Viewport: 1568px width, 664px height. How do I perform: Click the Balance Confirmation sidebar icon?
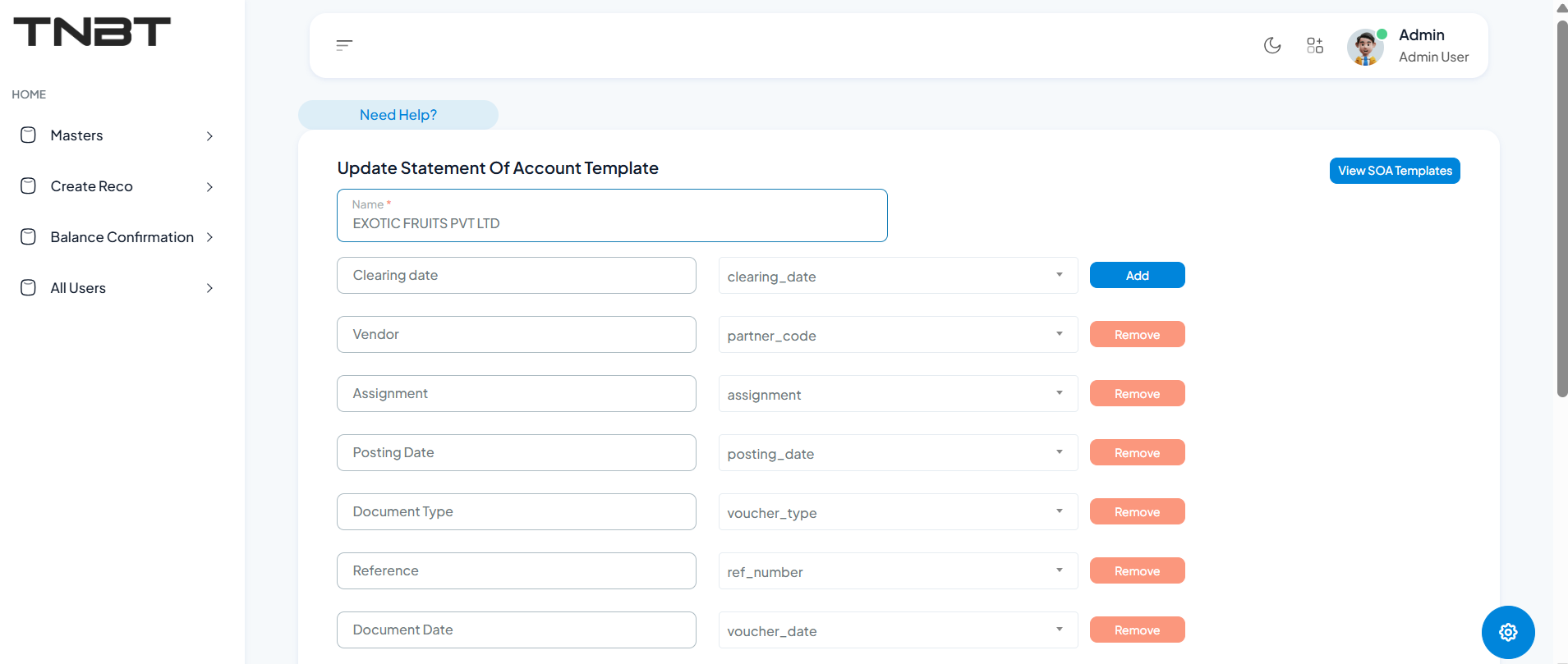coord(28,237)
